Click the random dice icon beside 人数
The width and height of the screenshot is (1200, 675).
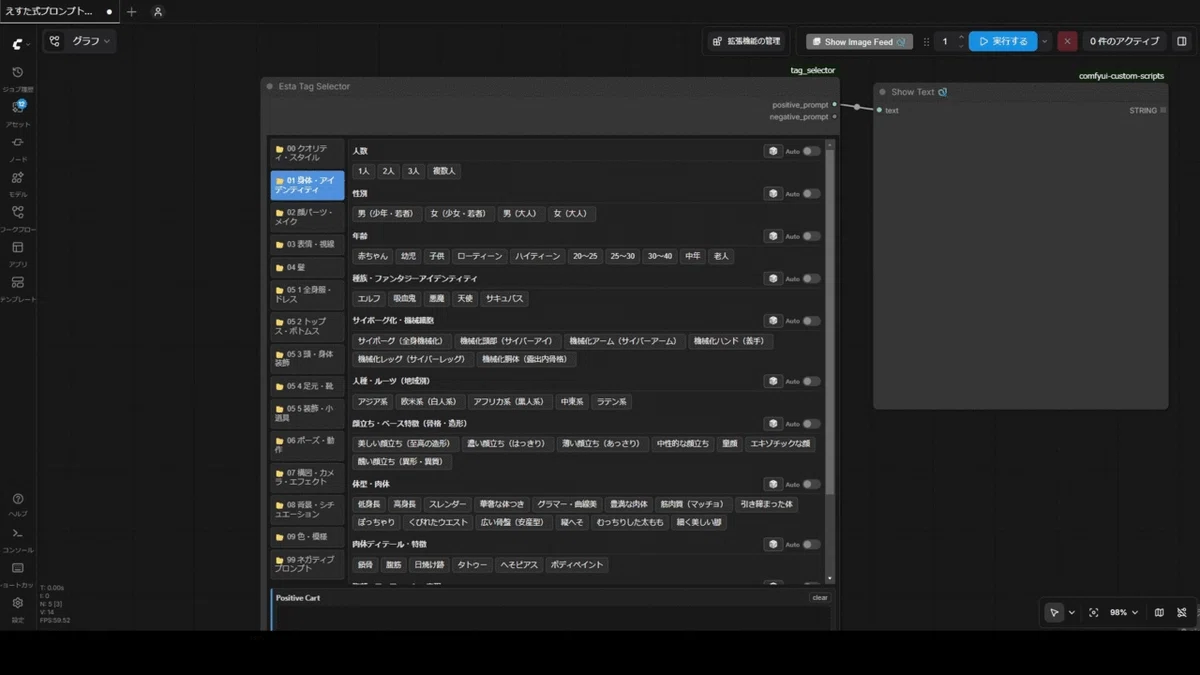772,151
